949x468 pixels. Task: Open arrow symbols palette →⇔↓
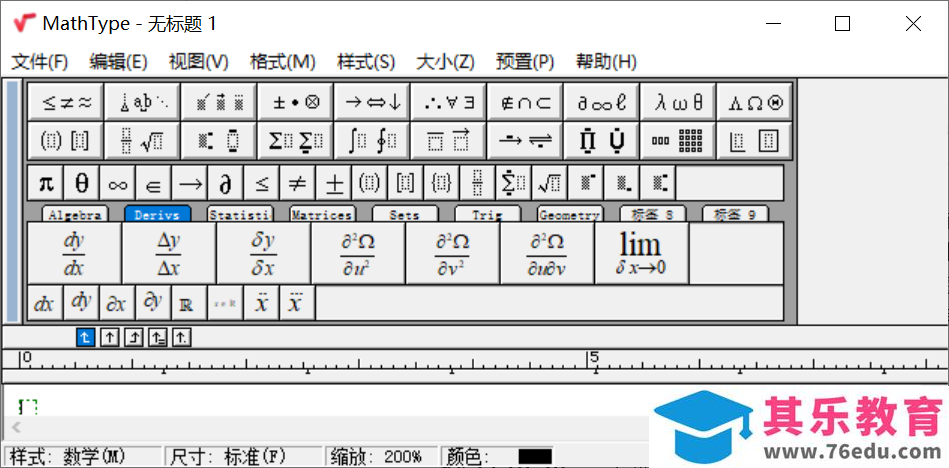372,102
